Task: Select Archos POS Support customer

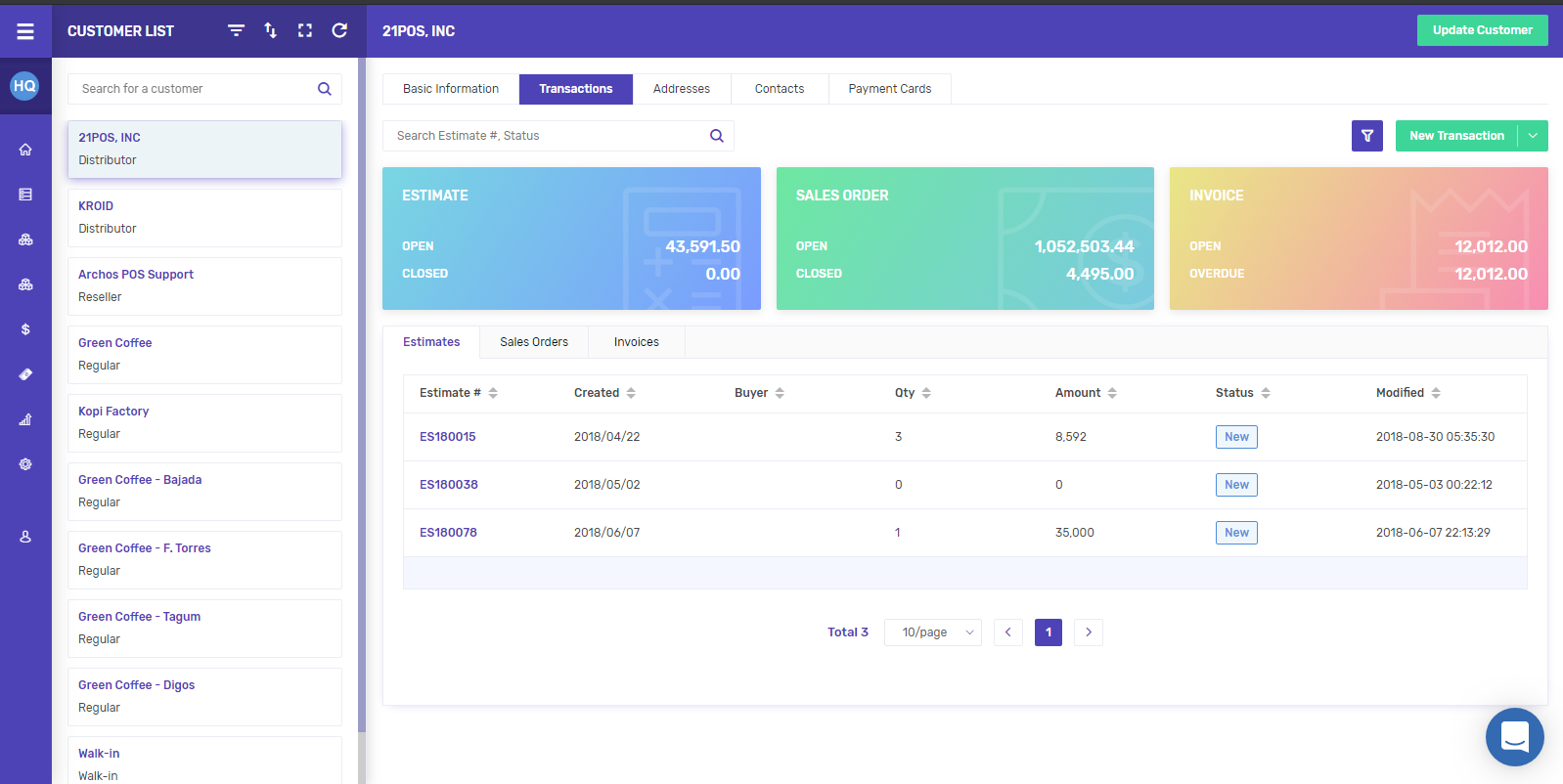Action: (204, 286)
